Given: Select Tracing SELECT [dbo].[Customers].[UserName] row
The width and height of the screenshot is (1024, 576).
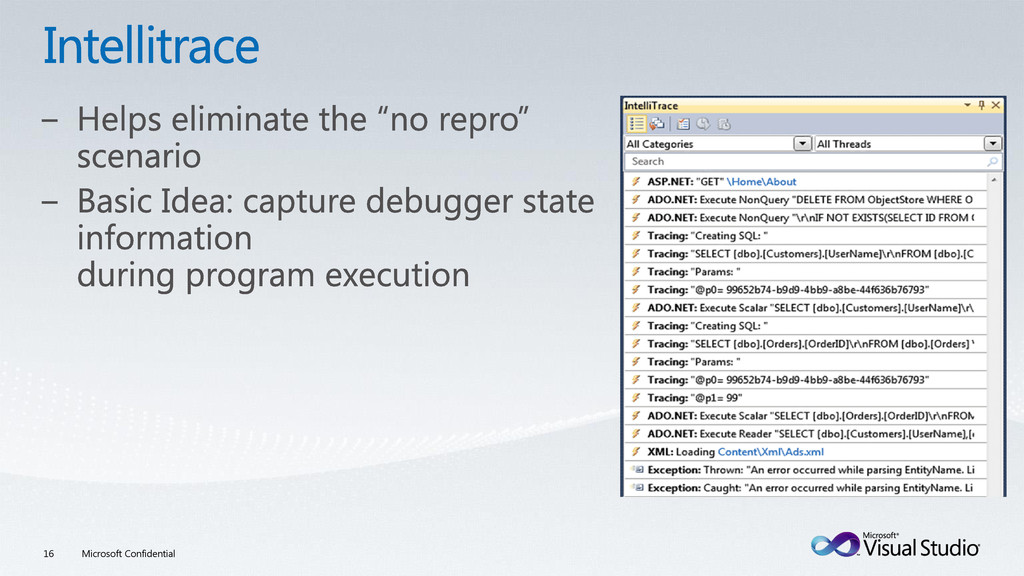Looking at the screenshot, I should [805, 253].
